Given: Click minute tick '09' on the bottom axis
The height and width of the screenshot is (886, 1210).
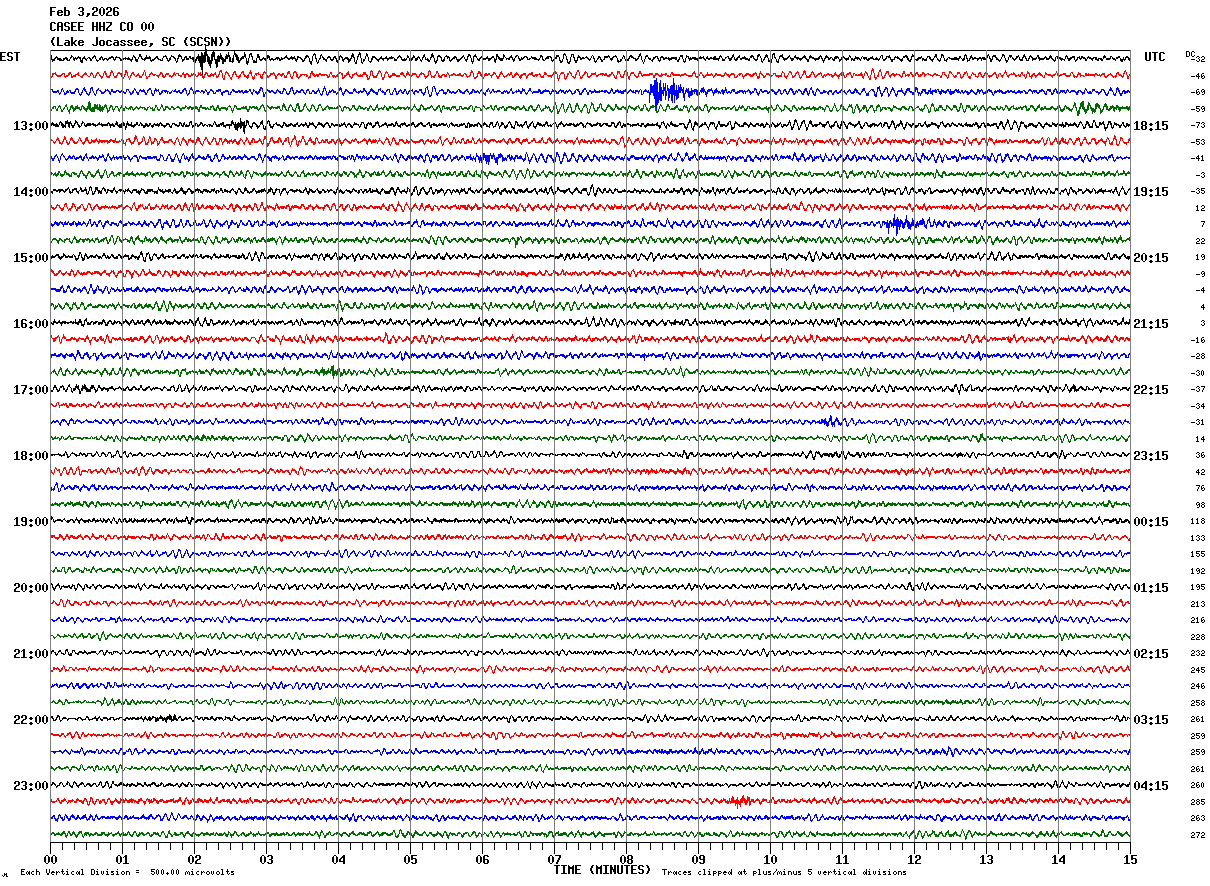Looking at the screenshot, I should [698, 859].
